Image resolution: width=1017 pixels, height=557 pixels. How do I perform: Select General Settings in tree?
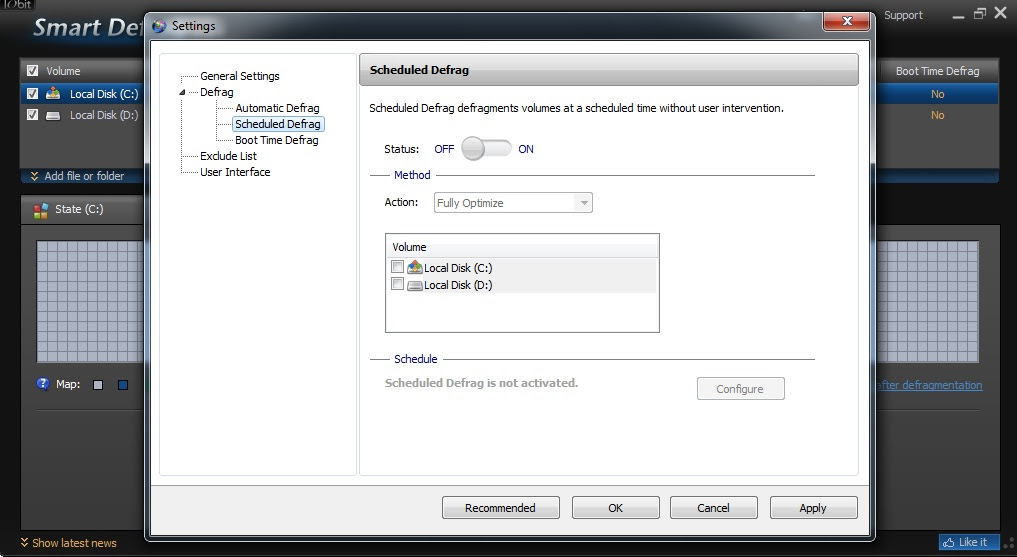[x=240, y=76]
